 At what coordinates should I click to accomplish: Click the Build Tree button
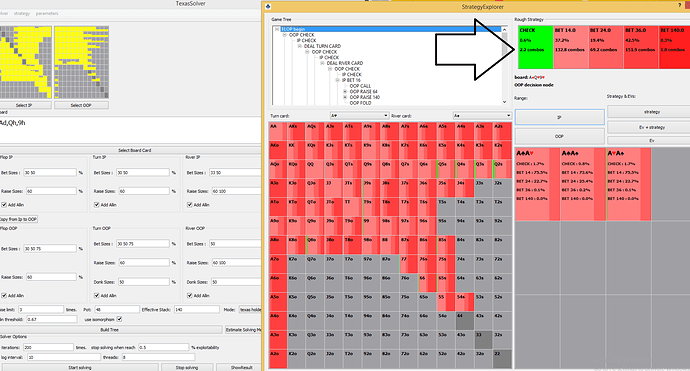coord(109,330)
